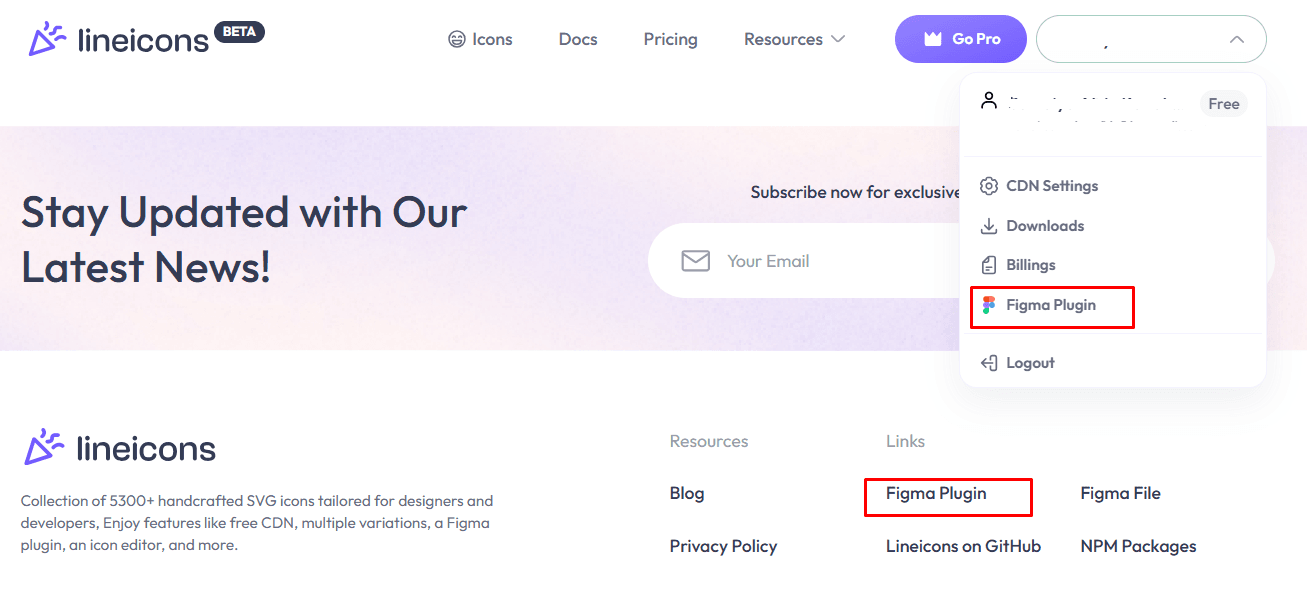Select Figma Plugin in account dropdown
1307x590 pixels.
point(1052,305)
